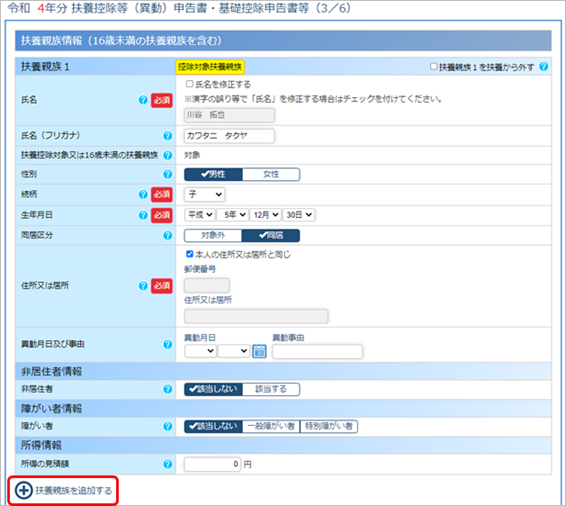Screen dimensions: 566x506
Task: Tick 氏名を修正する checkbox
Action: [x=190, y=84]
